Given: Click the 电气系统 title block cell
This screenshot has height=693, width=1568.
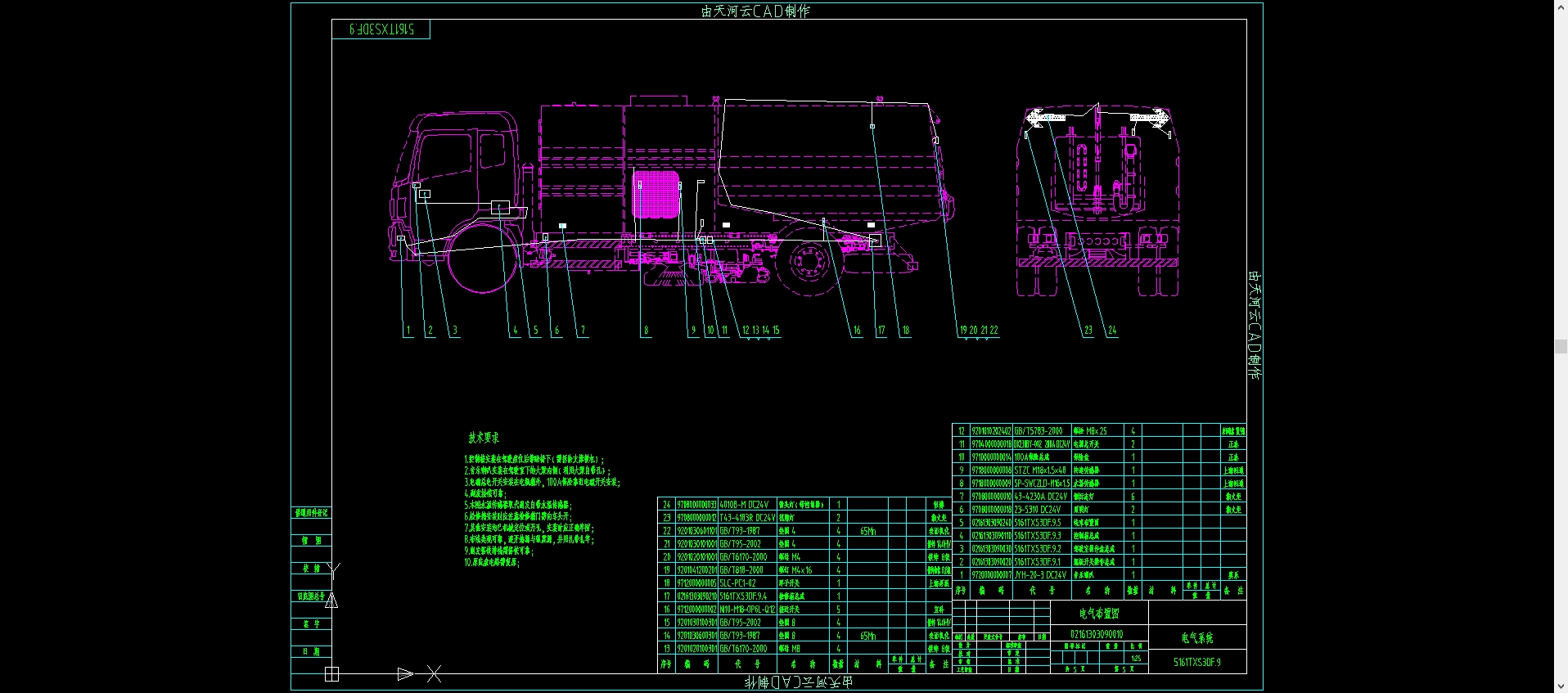Looking at the screenshot, I should click(1197, 637).
